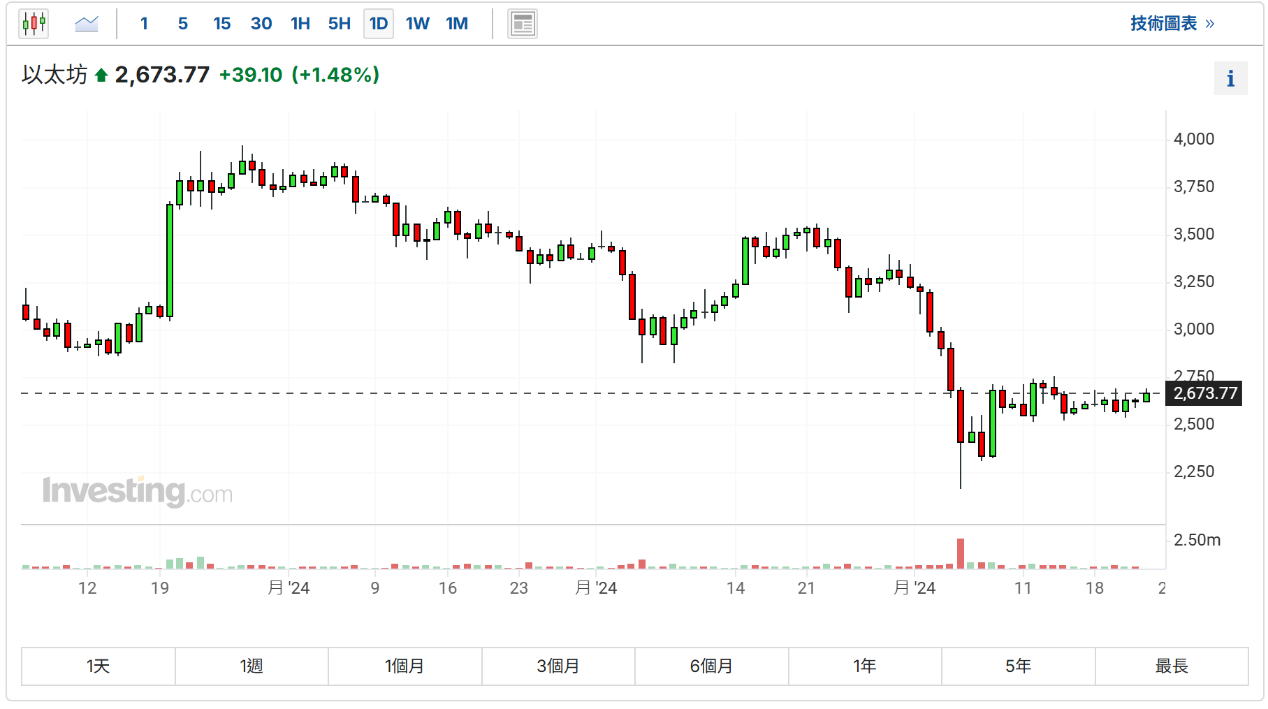Click the info "i" icon

pyautogui.click(x=1230, y=78)
